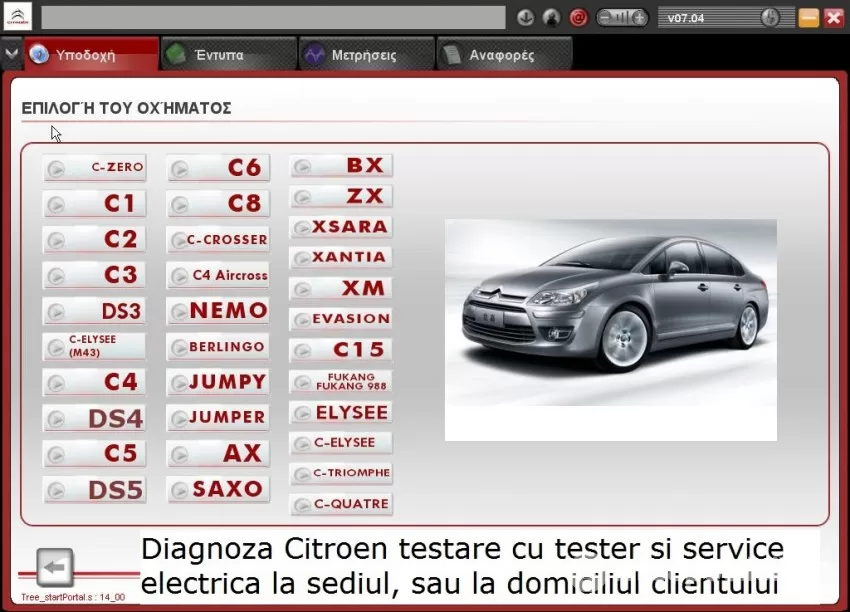The width and height of the screenshot is (850, 612).
Task: Choose the DS3 model button
Action: coord(95,311)
